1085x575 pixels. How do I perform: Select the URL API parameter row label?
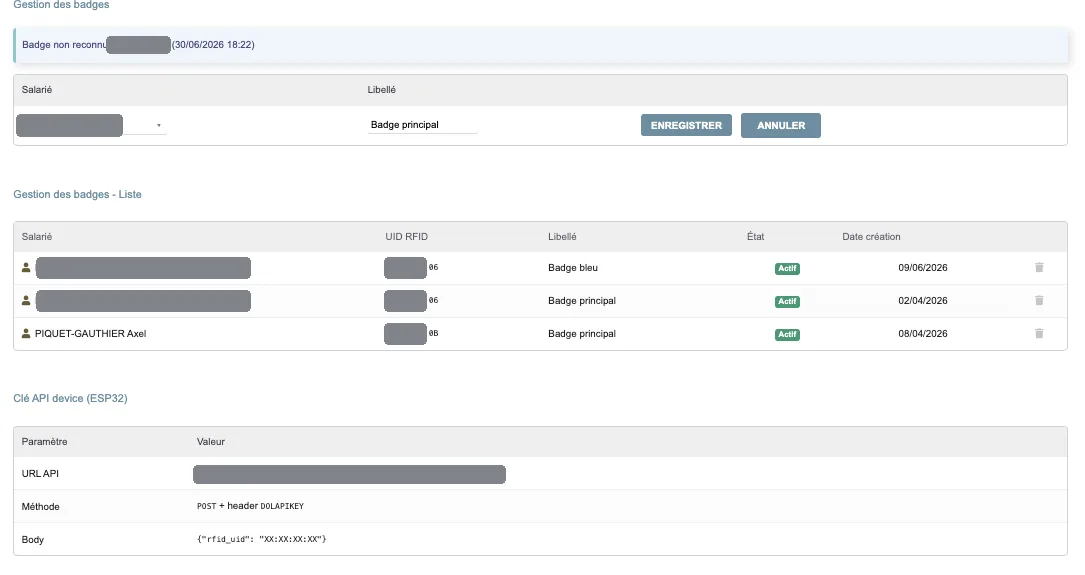pos(40,474)
